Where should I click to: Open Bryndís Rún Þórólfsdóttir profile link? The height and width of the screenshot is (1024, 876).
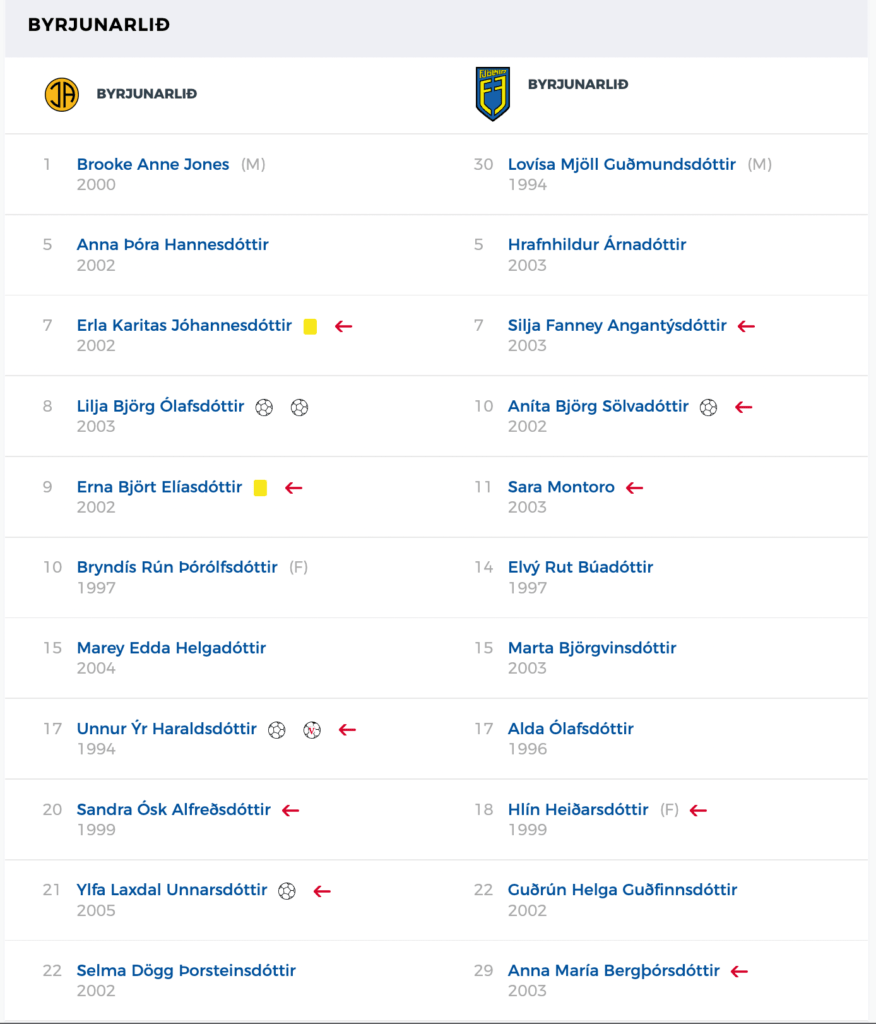177,568
